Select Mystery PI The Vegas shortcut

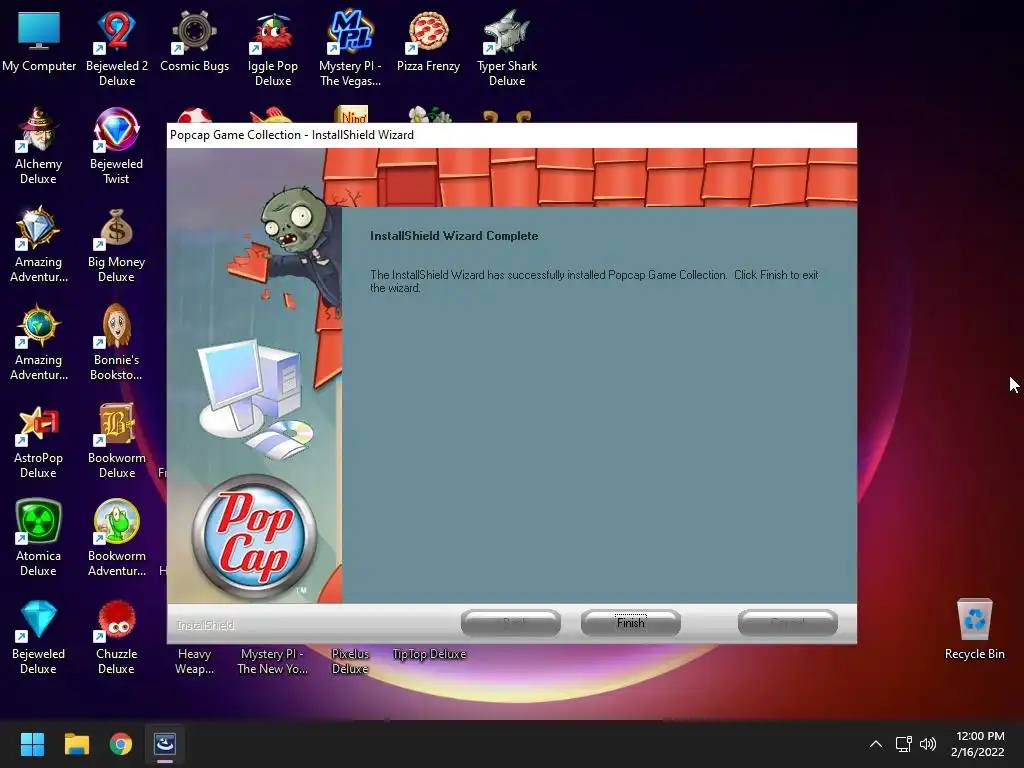351,49
